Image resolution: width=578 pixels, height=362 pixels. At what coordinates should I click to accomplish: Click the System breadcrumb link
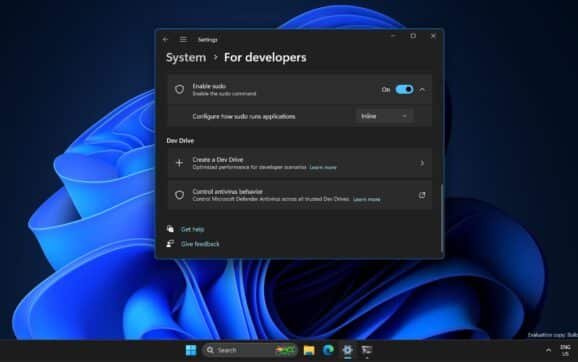pos(186,58)
